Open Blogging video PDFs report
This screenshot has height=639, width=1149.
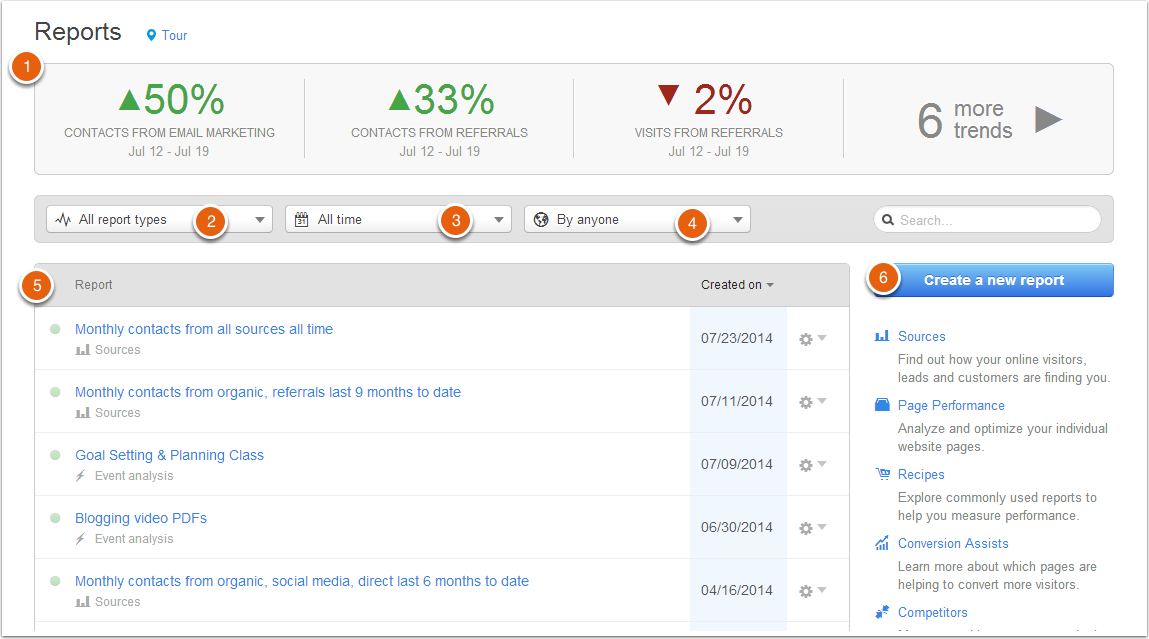pyautogui.click(x=141, y=518)
